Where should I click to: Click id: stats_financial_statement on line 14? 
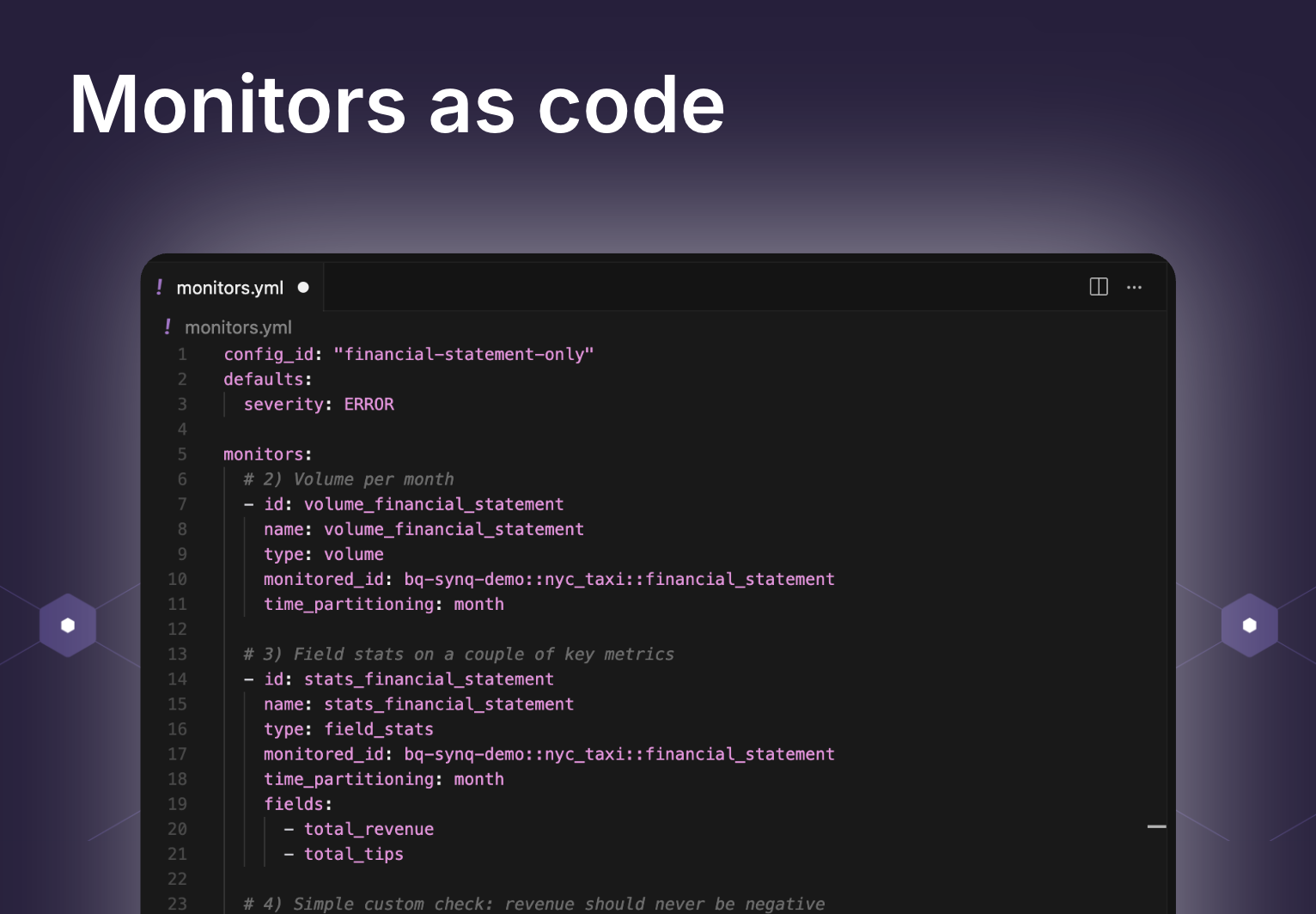click(409, 679)
